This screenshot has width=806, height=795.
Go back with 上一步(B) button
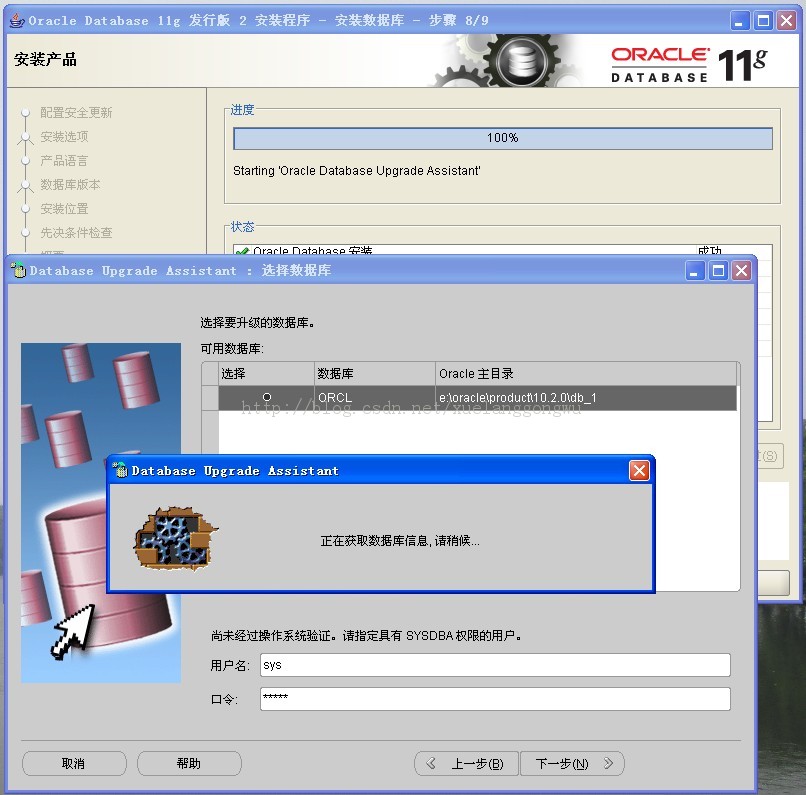pos(467,763)
